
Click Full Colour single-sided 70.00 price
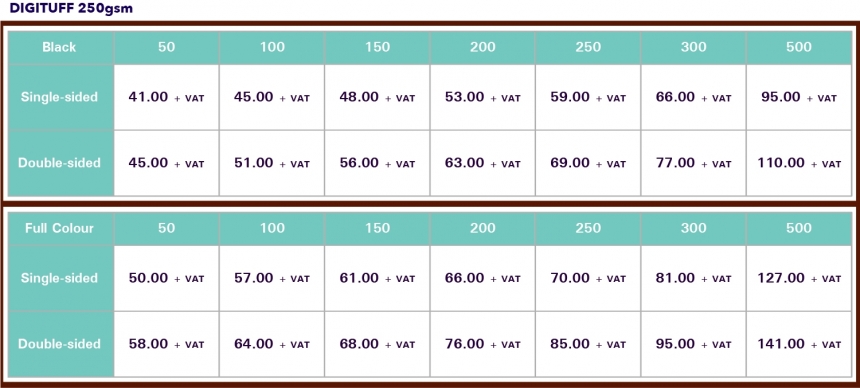pos(587,278)
